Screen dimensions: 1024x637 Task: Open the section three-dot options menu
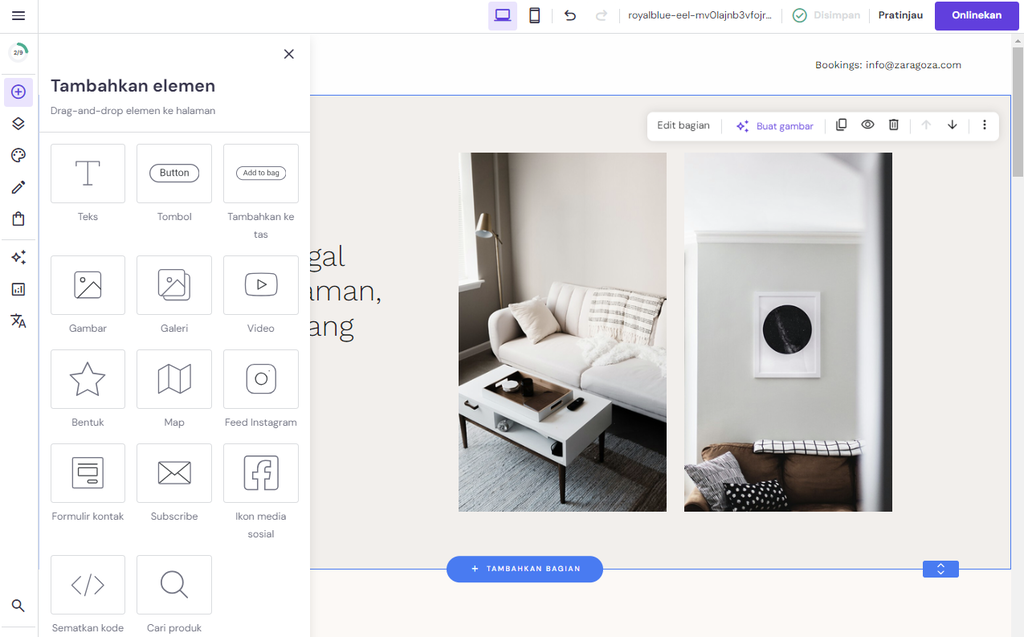tap(985, 125)
